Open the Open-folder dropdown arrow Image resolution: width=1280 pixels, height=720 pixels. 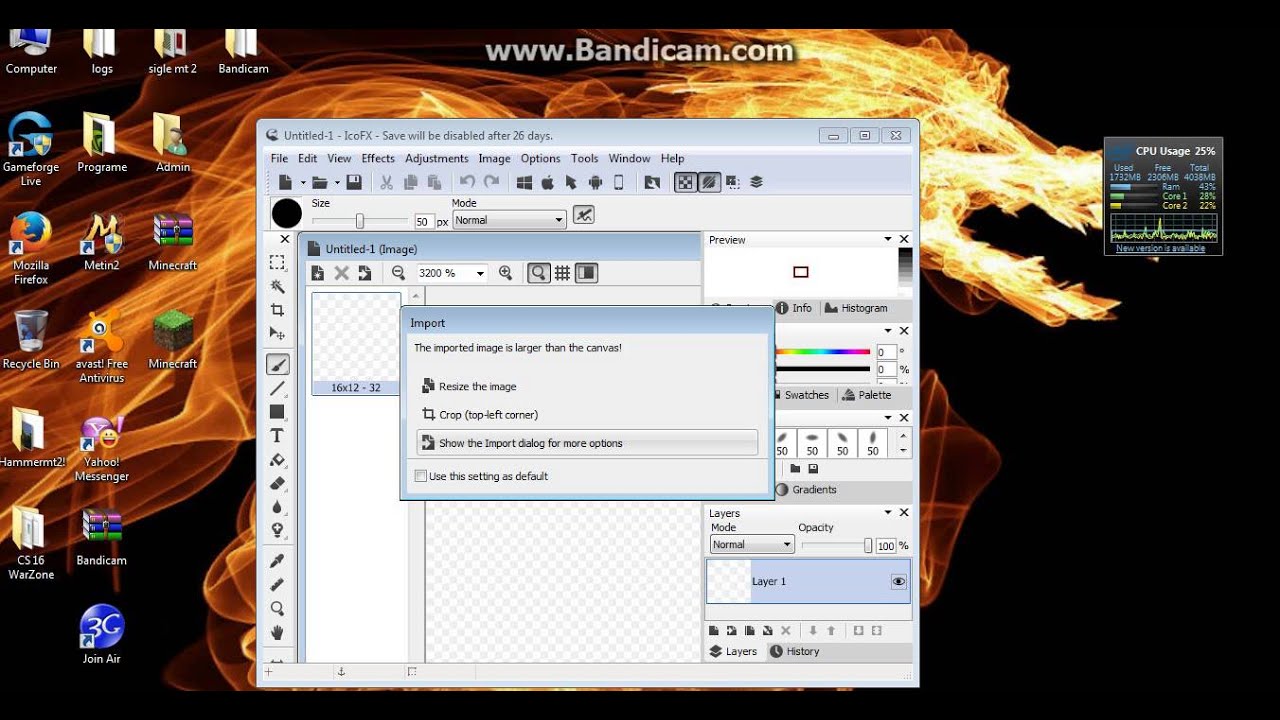tap(337, 183)
